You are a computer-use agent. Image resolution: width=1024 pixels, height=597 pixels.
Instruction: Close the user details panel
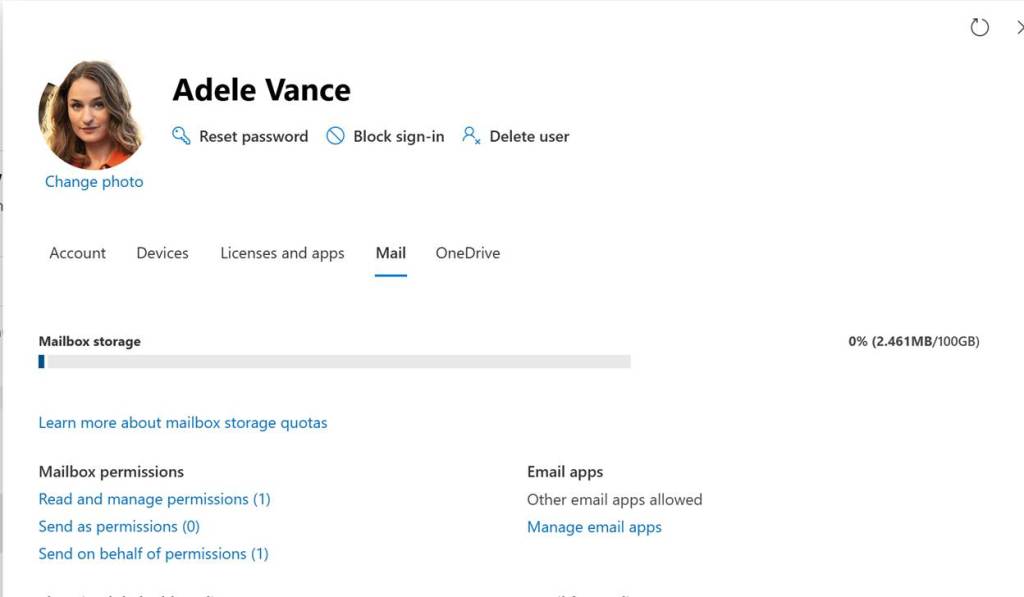point(1018,28)
